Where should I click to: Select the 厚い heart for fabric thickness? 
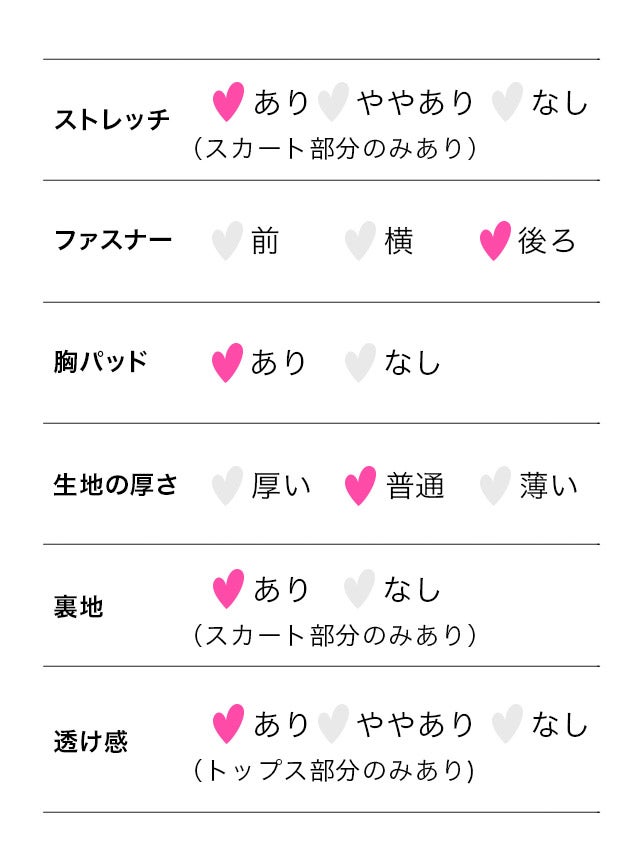click(x=227, y=486)
